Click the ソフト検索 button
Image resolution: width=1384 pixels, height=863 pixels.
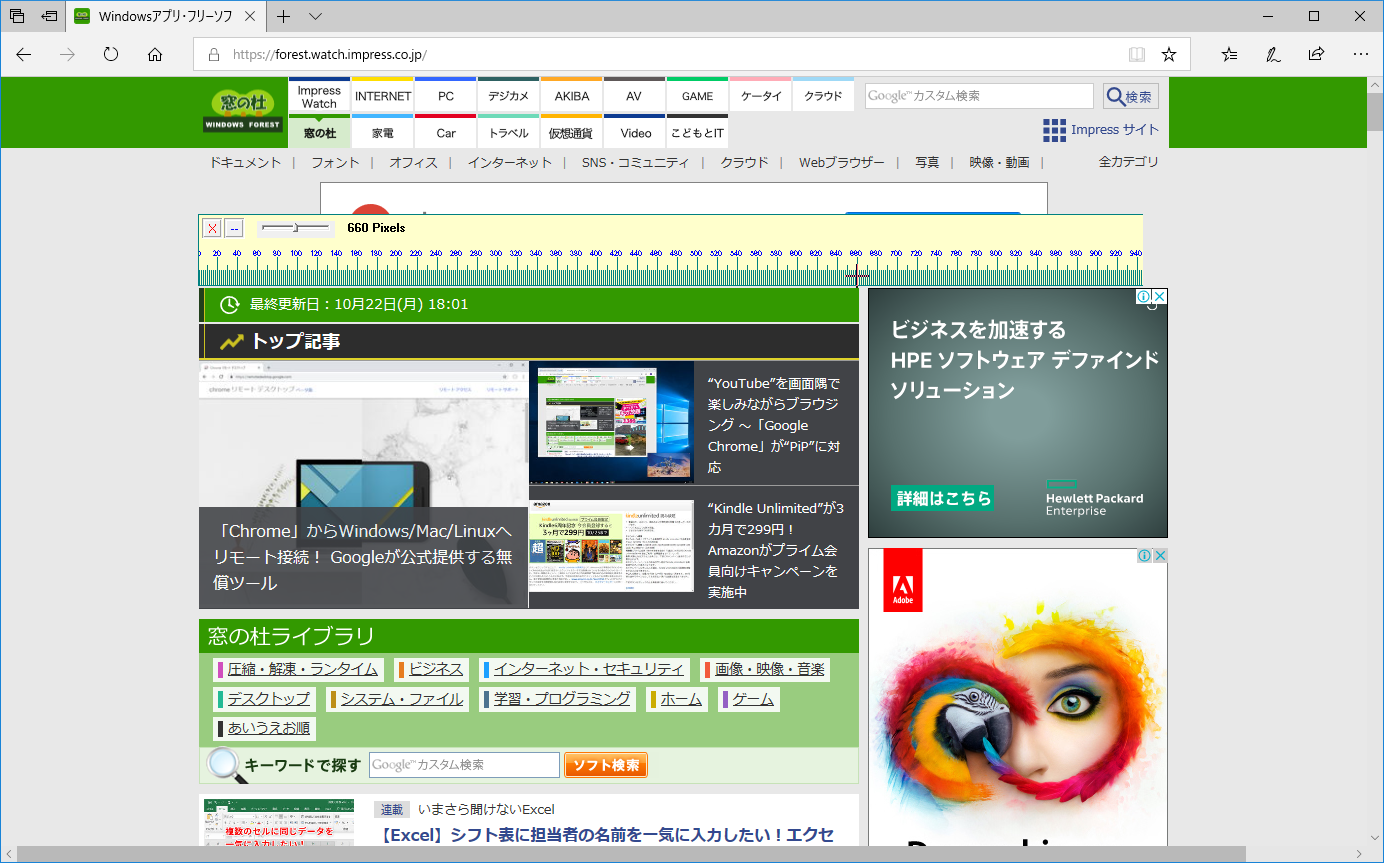pos(605,764)
